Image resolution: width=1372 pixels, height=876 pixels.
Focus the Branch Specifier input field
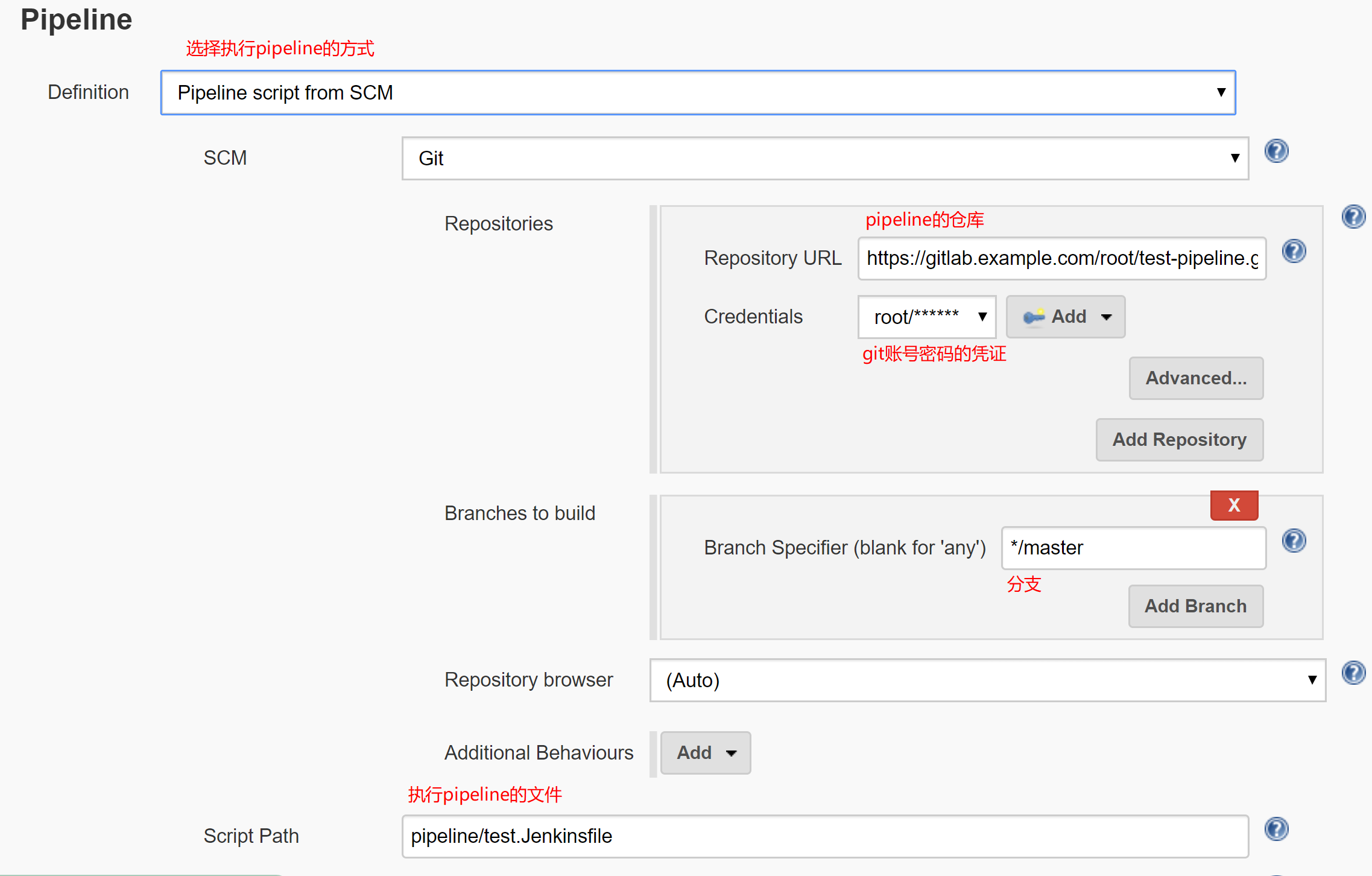tap(1133, 548)
